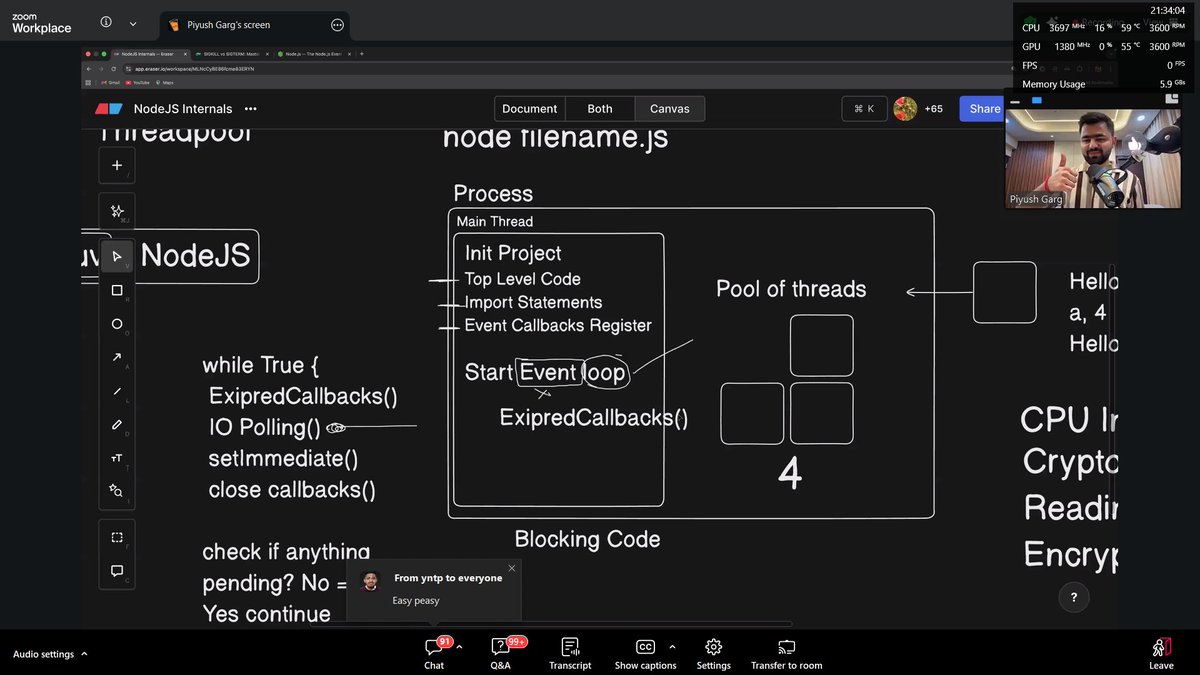
Task: Open chat message from yntp
Action: [x=433, y=589]
